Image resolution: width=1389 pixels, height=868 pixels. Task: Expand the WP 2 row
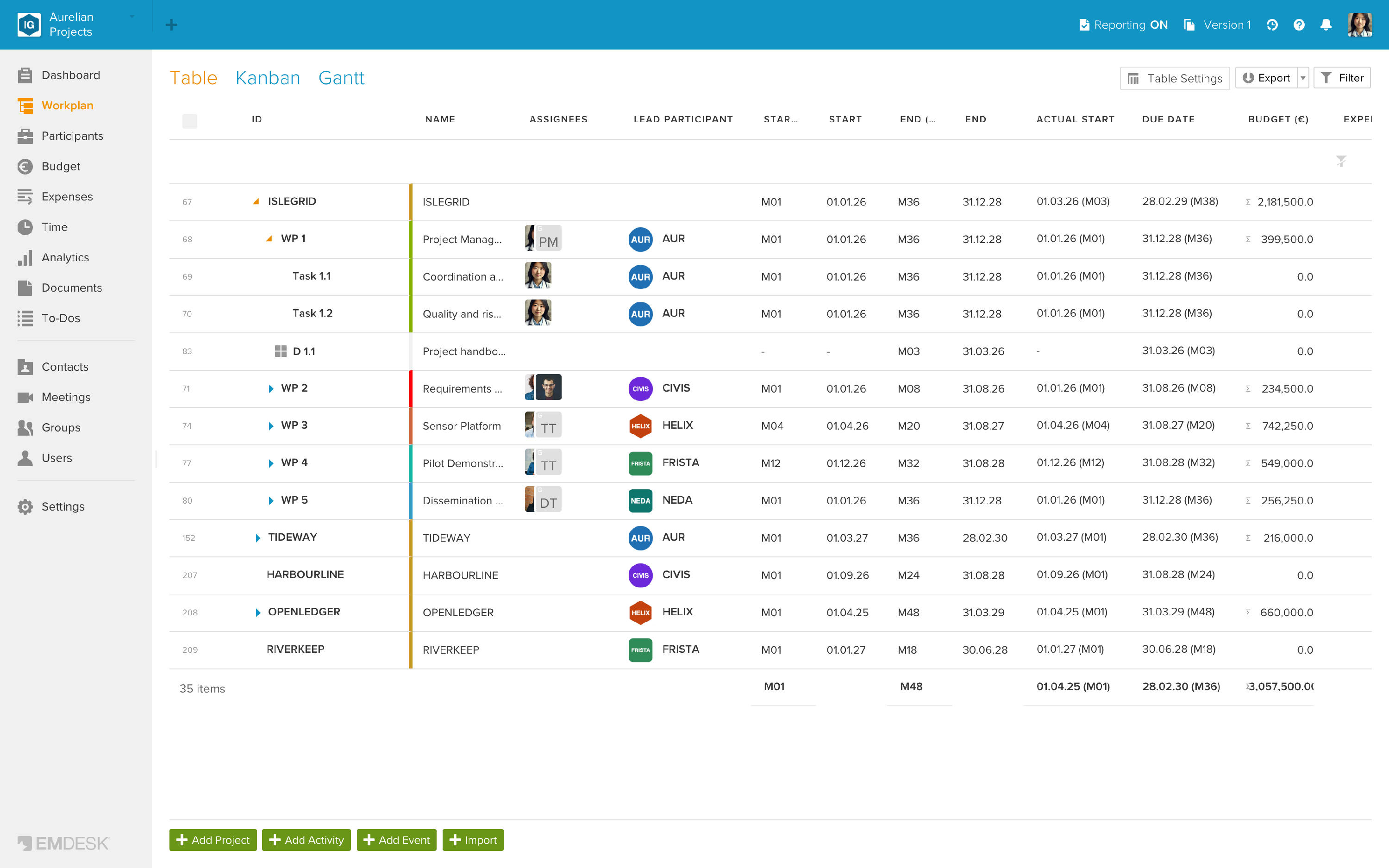pos(270,389)
